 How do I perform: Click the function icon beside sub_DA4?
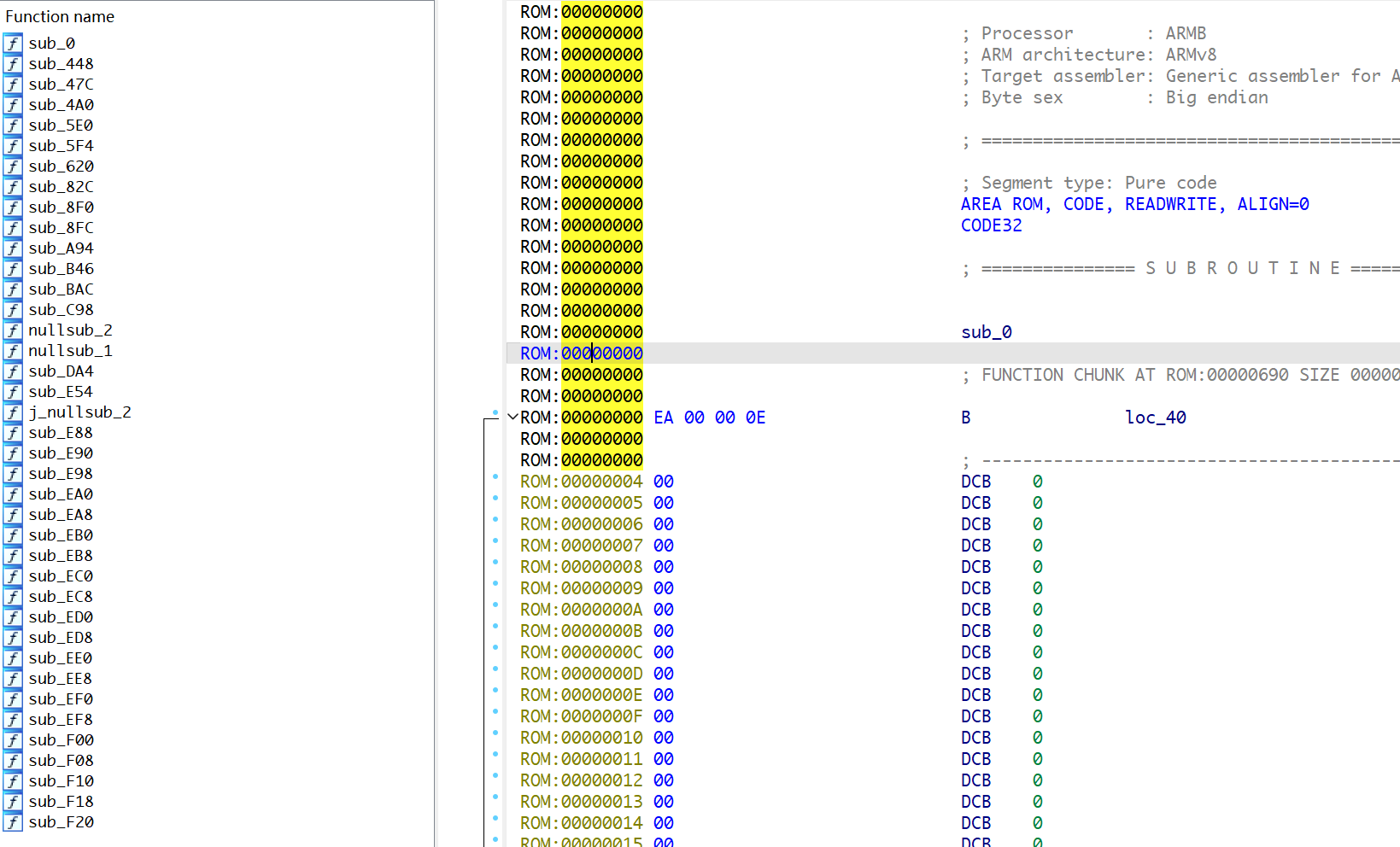point(13,371)
